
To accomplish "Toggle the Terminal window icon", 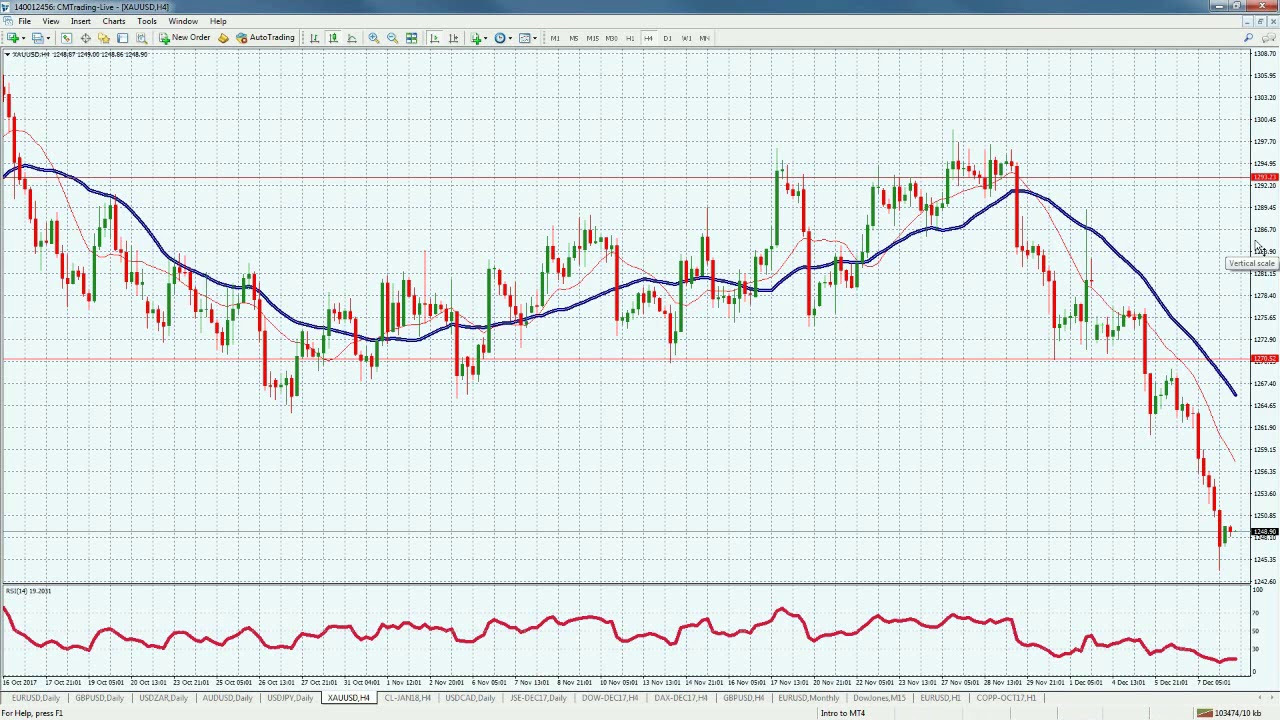I will click(x=122, y=38).
